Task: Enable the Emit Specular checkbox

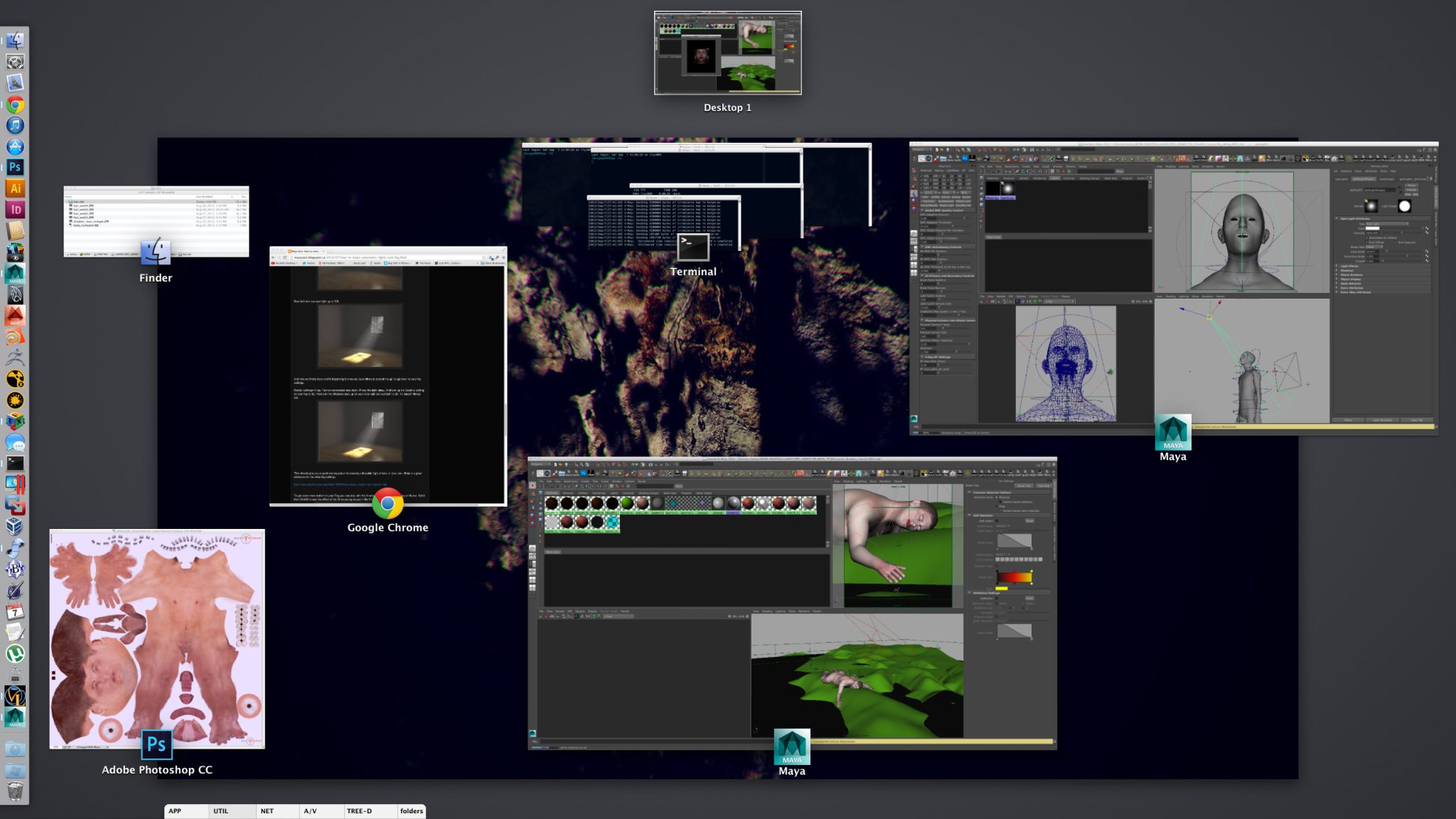Action: click(1396, 242)
